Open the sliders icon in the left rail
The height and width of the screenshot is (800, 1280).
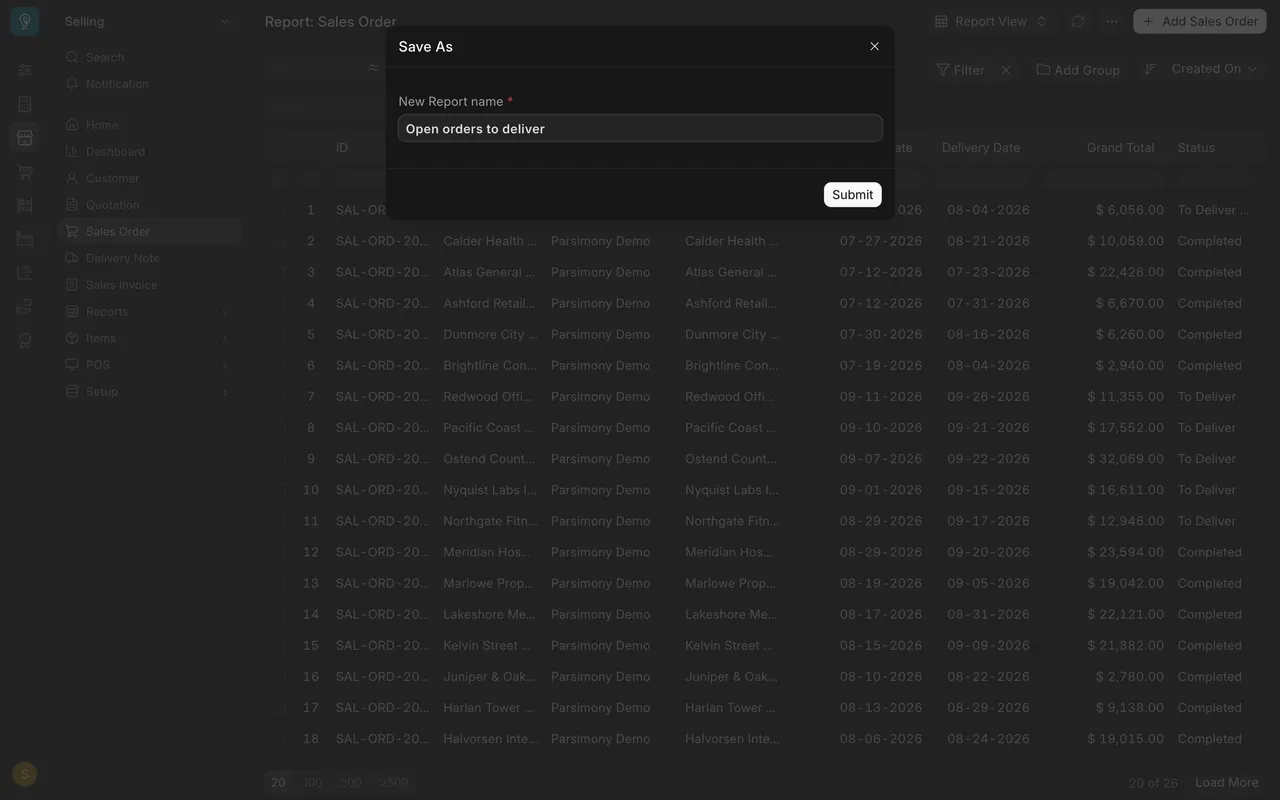(25, 70)
